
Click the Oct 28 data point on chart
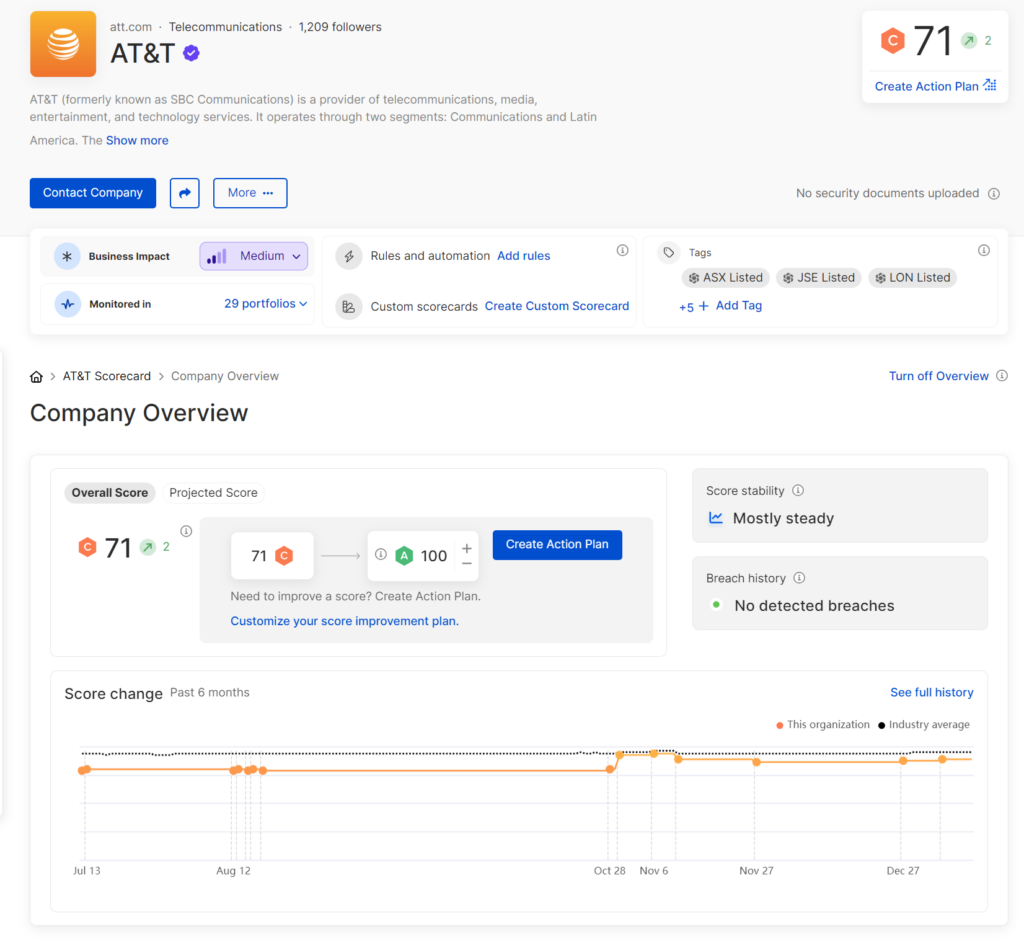[610, 769]
